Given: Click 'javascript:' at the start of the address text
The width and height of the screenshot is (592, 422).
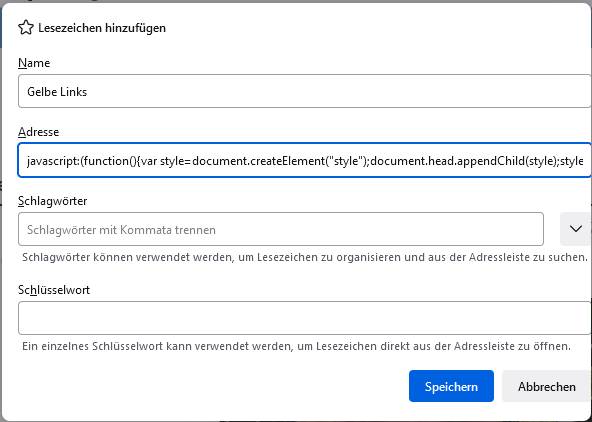Looking at the screenshot, I should pyautogui.click(x=53, y=161).
